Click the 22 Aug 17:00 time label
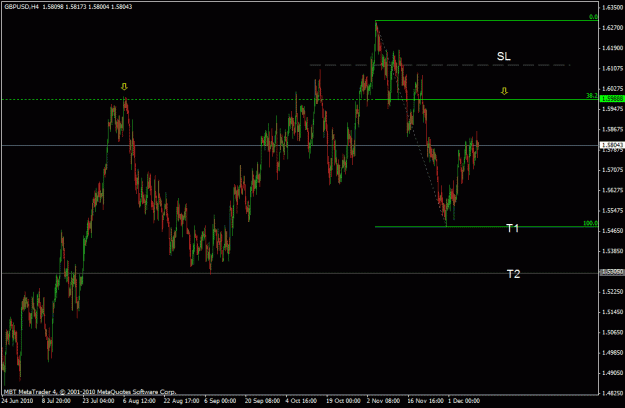Screen dimensions: 625x408 (181, 401)
